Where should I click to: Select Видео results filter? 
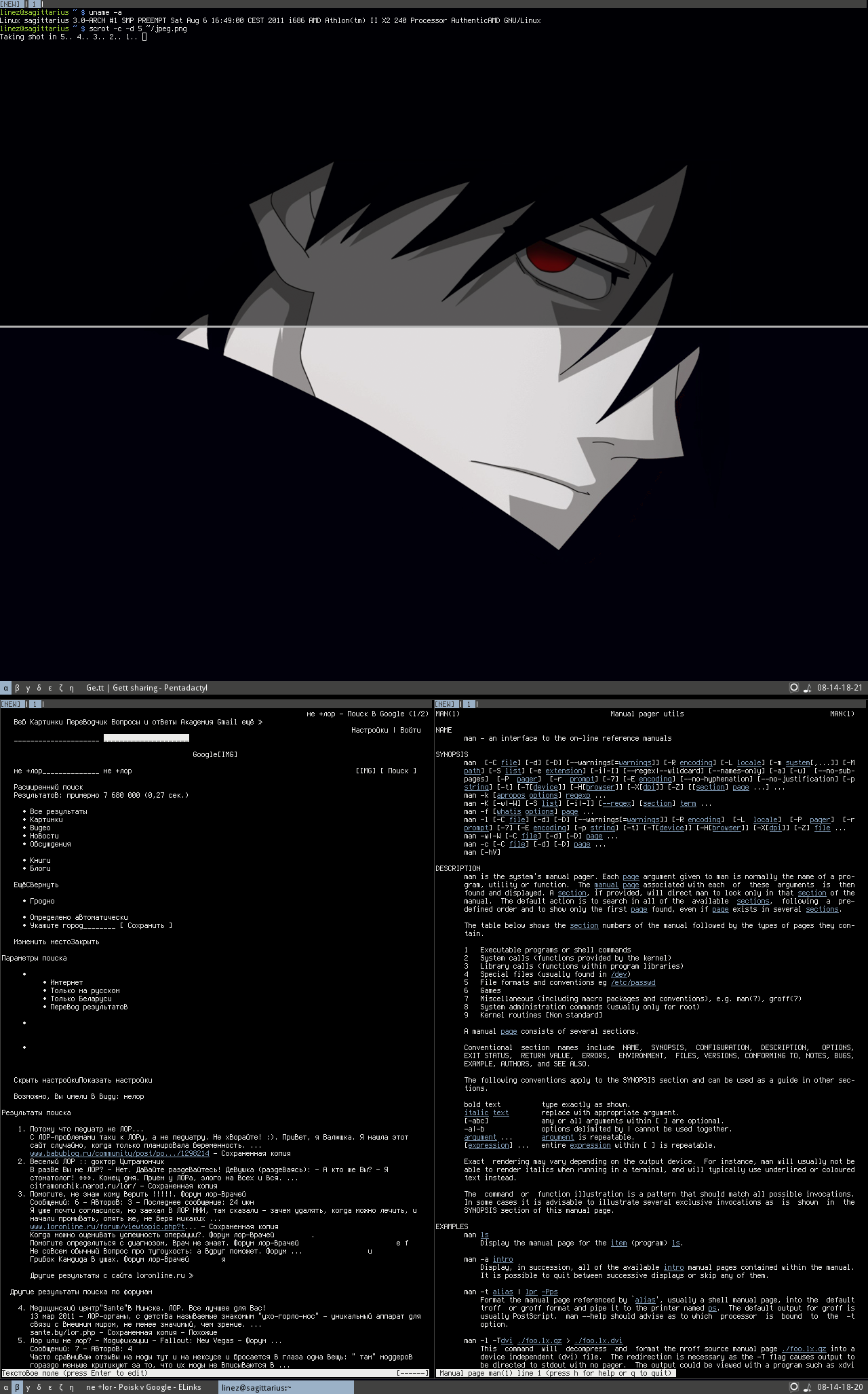pos(40,828)
